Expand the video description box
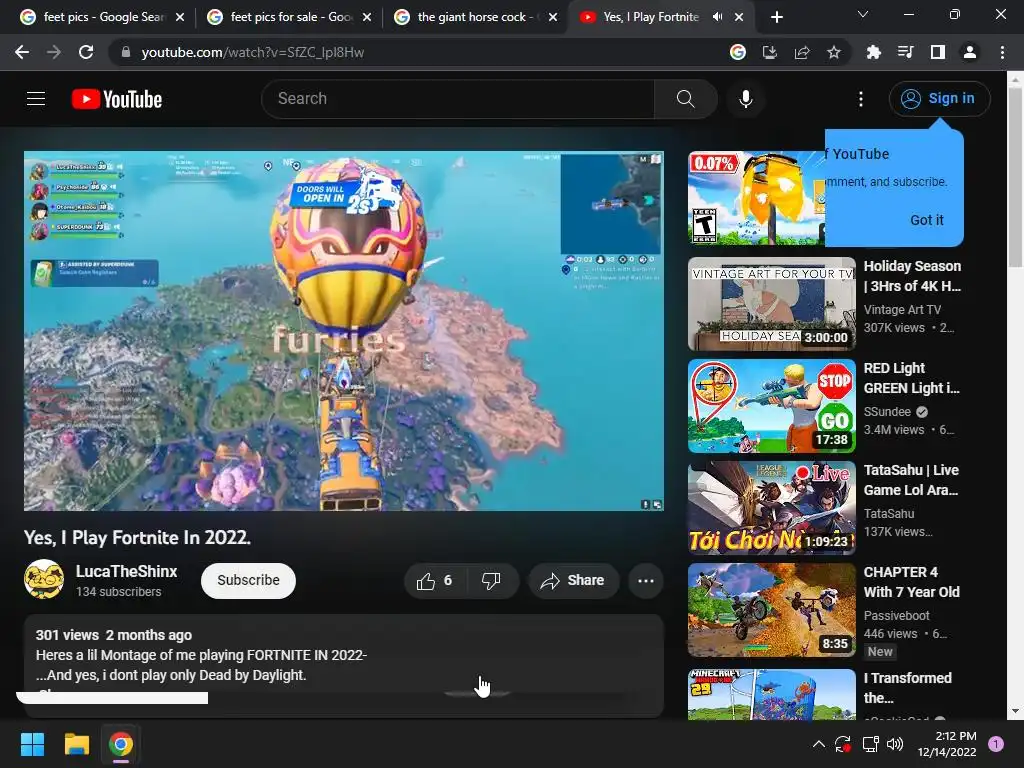The width and height of the screenshot is (1024, 768). pyautogui.click(x=344, y=665)
